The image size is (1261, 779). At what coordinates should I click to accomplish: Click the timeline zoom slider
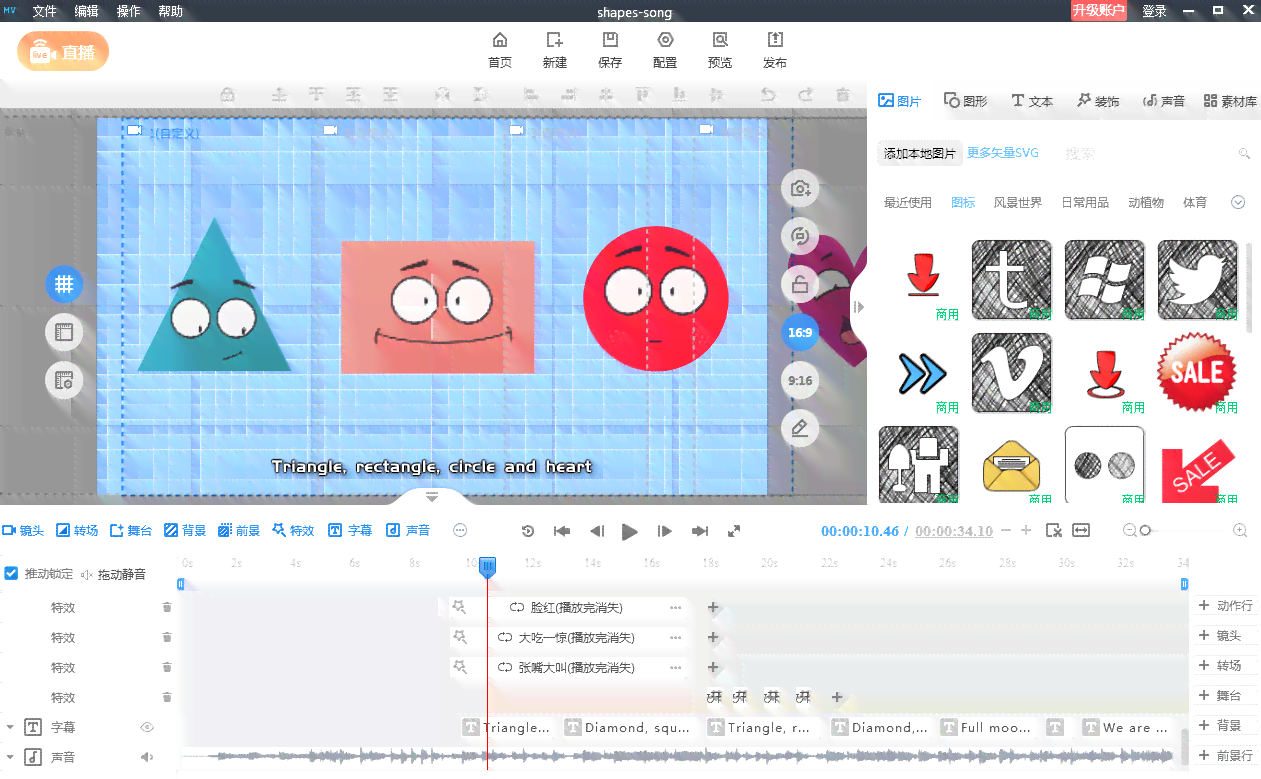click(x=1145, y=531)
